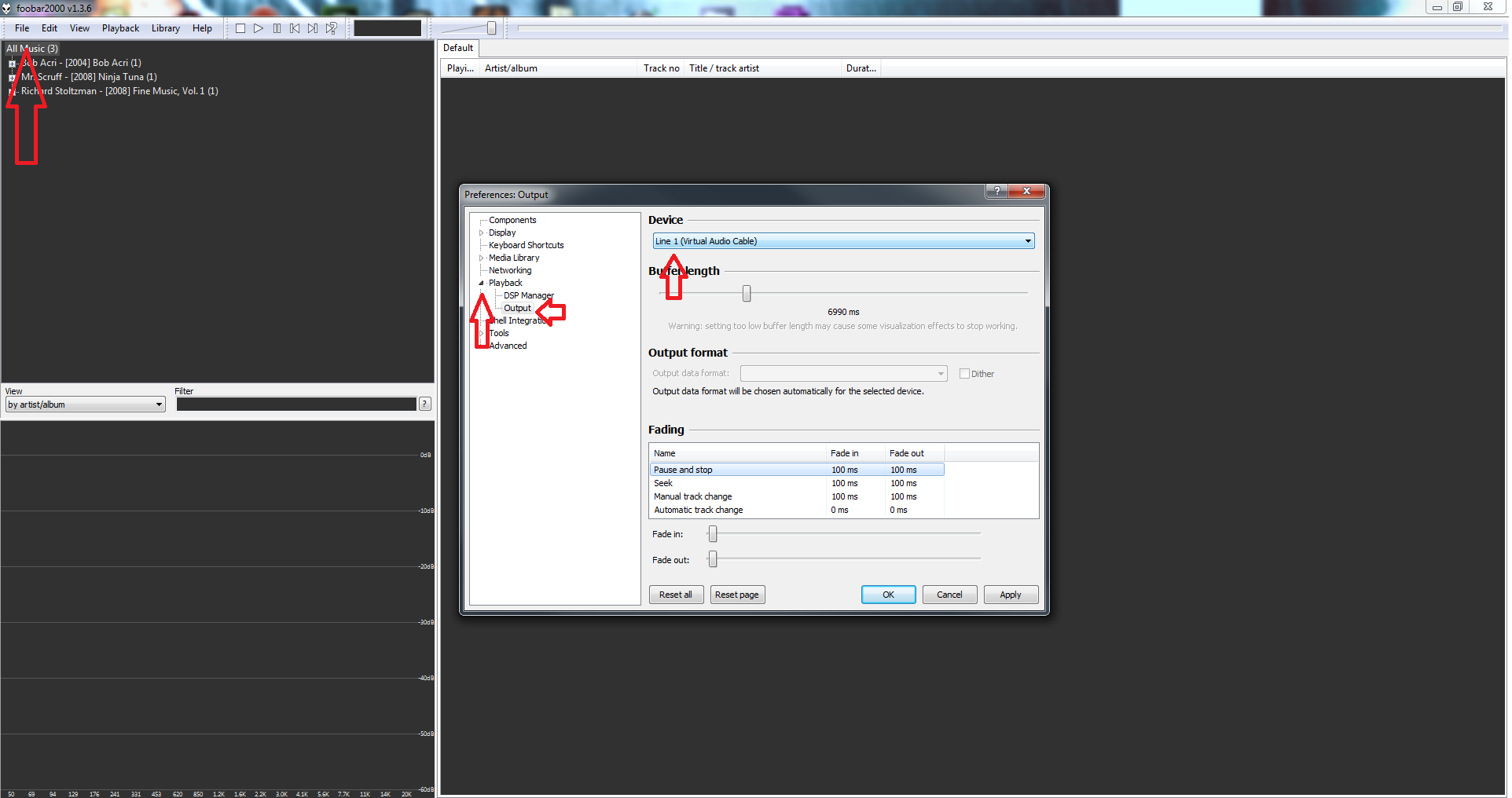Click the random playback toolbar icon
This screenshot has width=1512, height=798.
tap(332, 28)
